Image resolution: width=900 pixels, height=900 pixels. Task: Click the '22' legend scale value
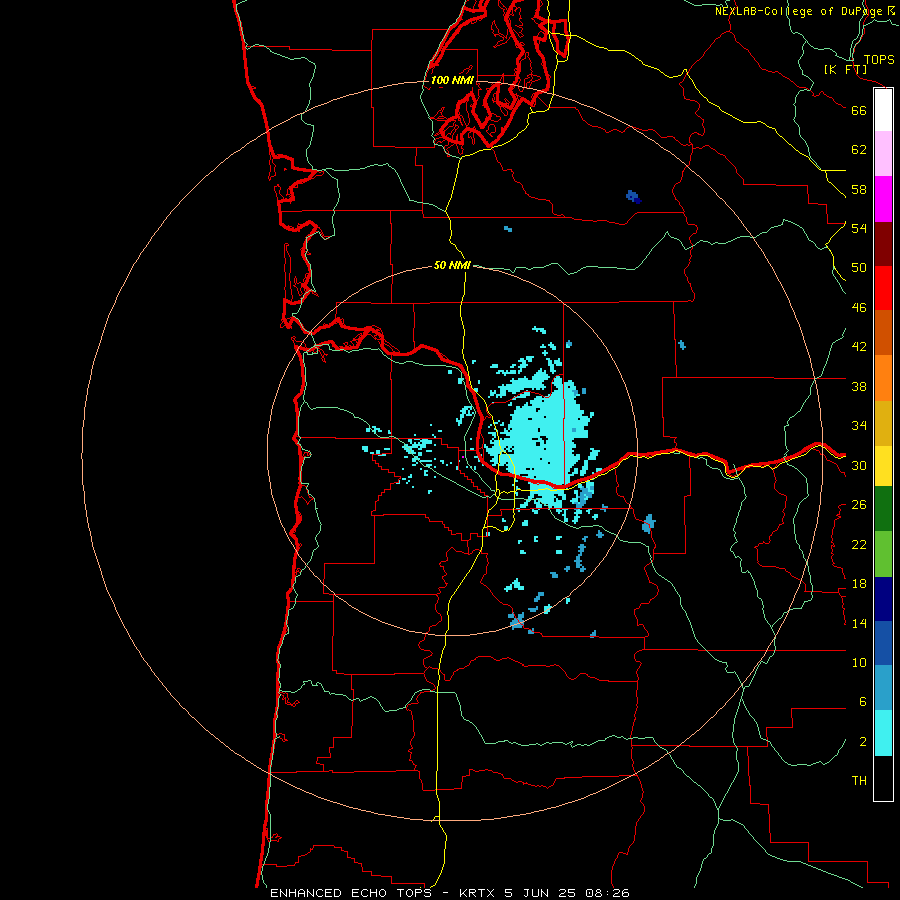pos(859,544)
